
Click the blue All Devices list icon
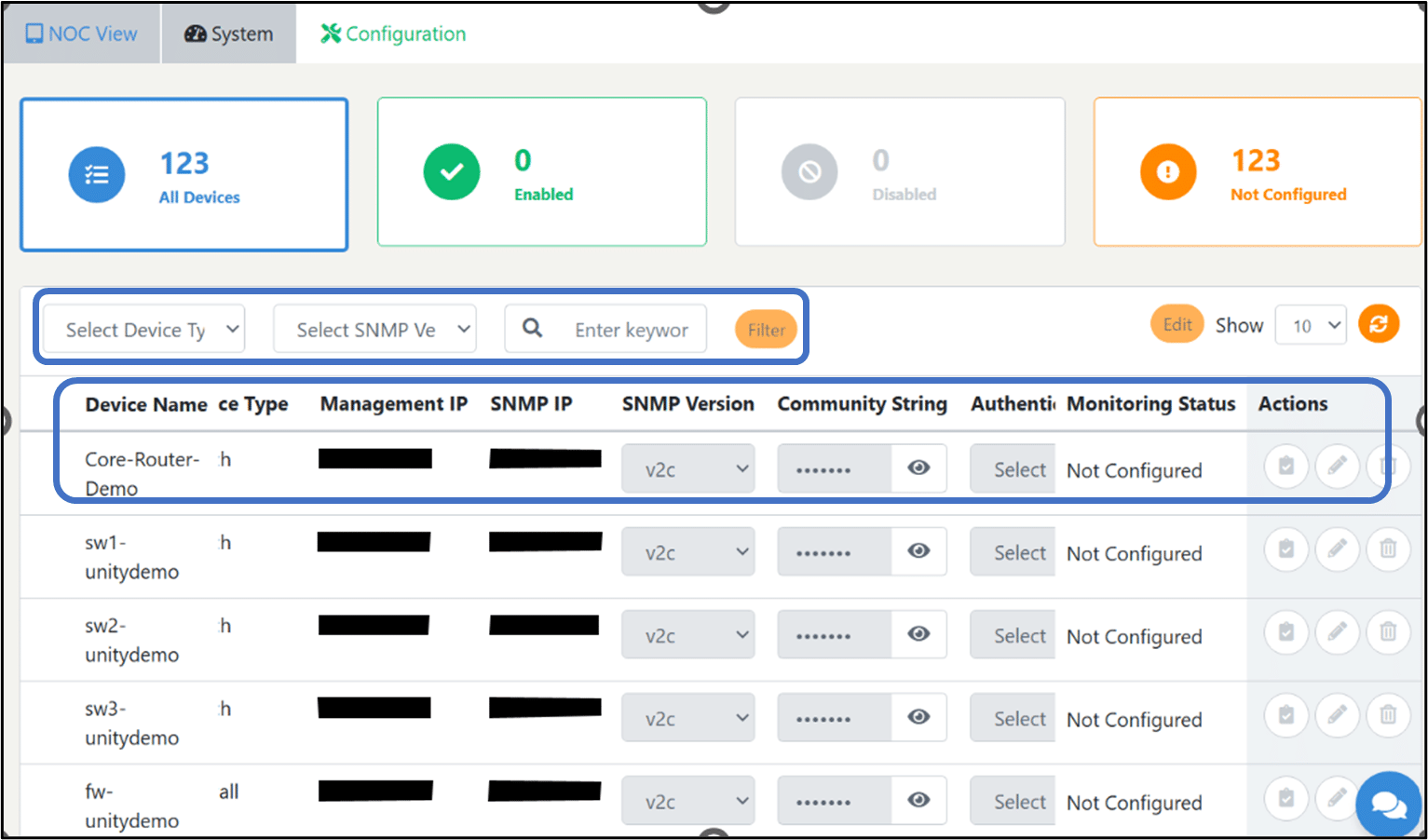click(x=97, y=174)
